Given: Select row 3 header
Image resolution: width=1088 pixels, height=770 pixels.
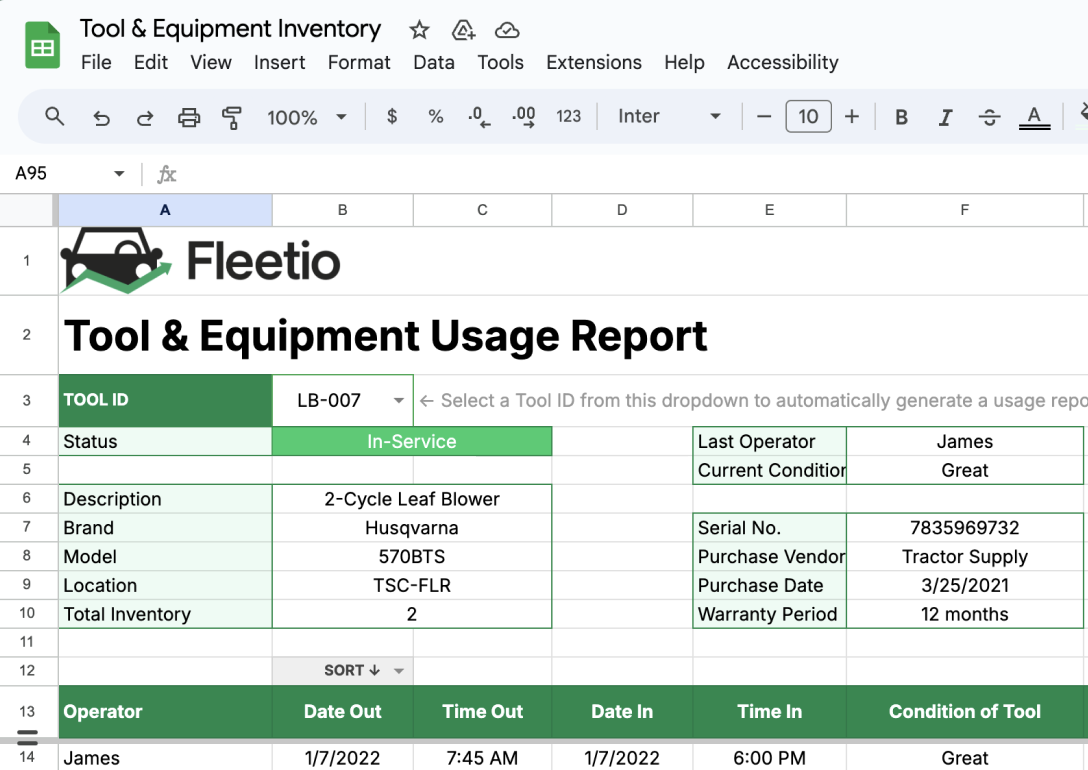Looking at the screenshot, I should [27, 400].
